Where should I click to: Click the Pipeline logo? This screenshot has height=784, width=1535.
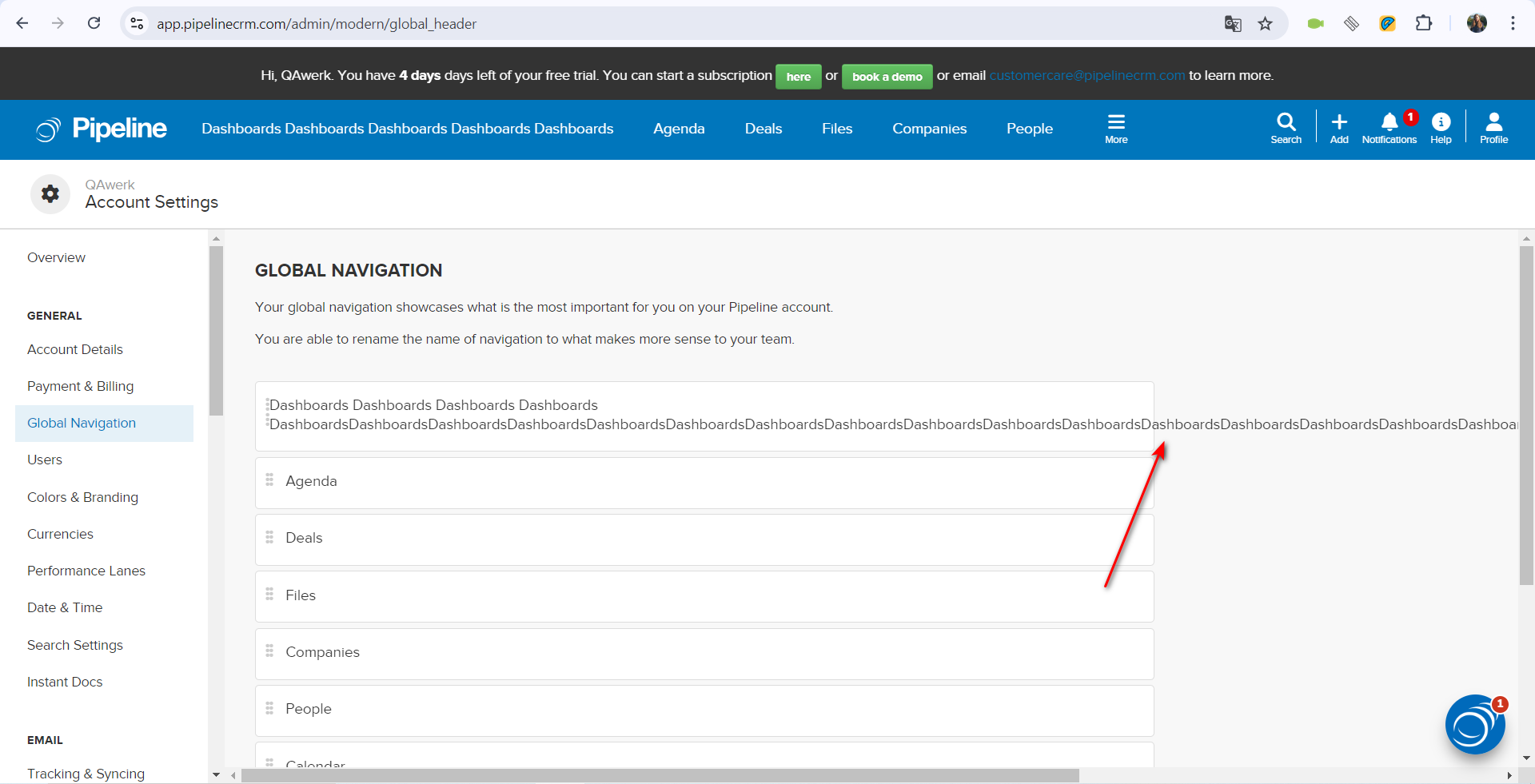coord(102,129)
